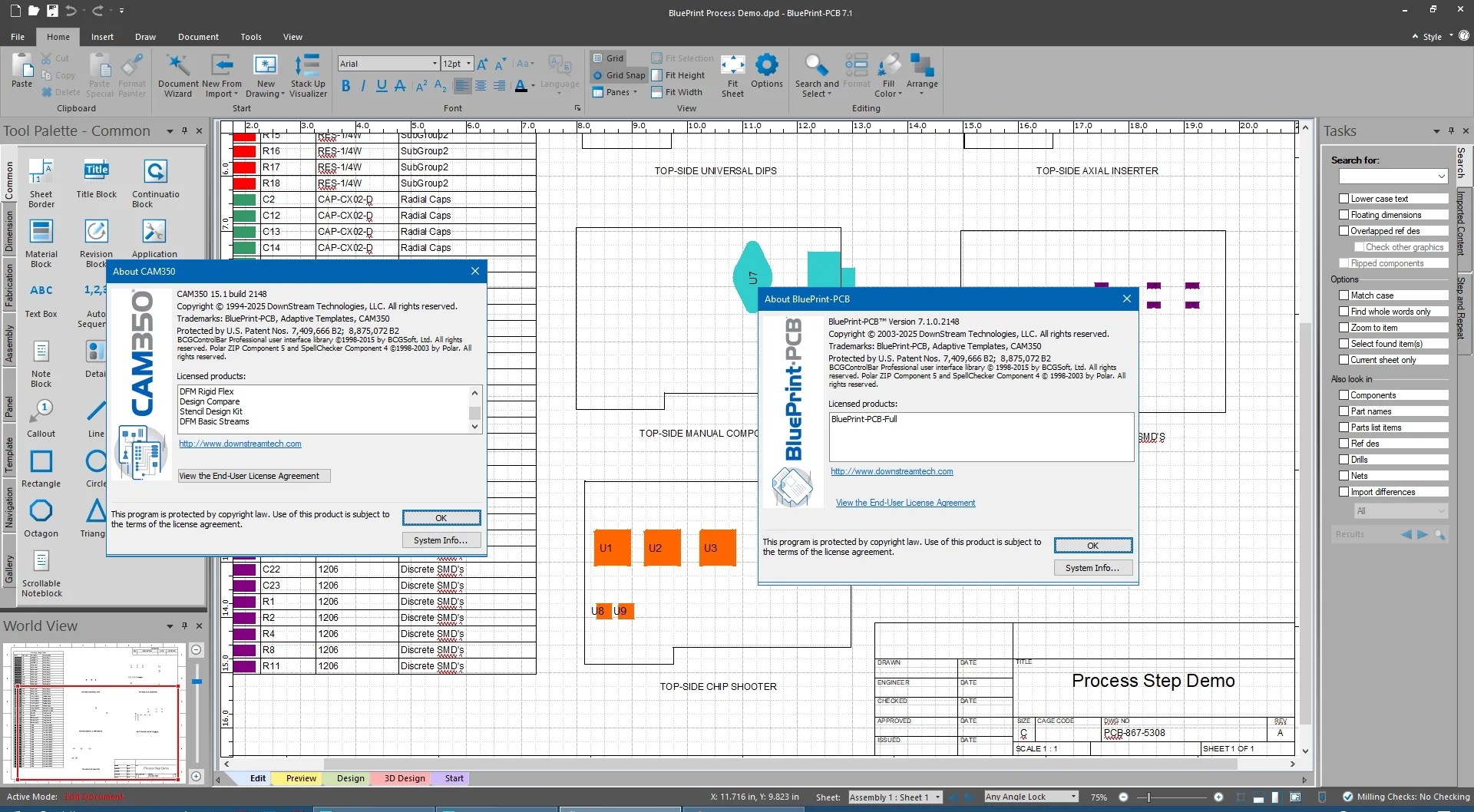Screen dimensions: 1474x812
Task: Check the Components option under Also look in
Action: [x=1343, y=395]
